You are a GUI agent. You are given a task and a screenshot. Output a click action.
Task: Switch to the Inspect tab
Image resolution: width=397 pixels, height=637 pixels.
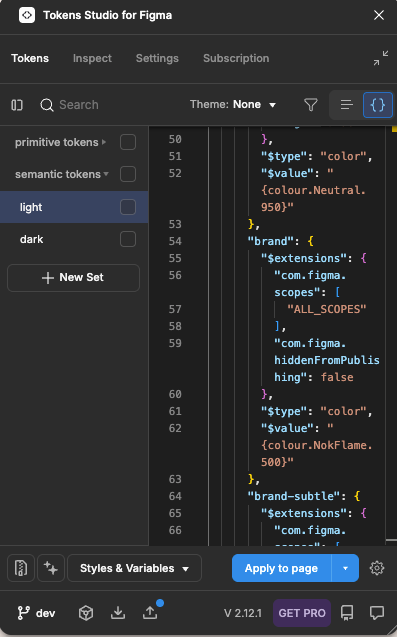pos(92,58)
